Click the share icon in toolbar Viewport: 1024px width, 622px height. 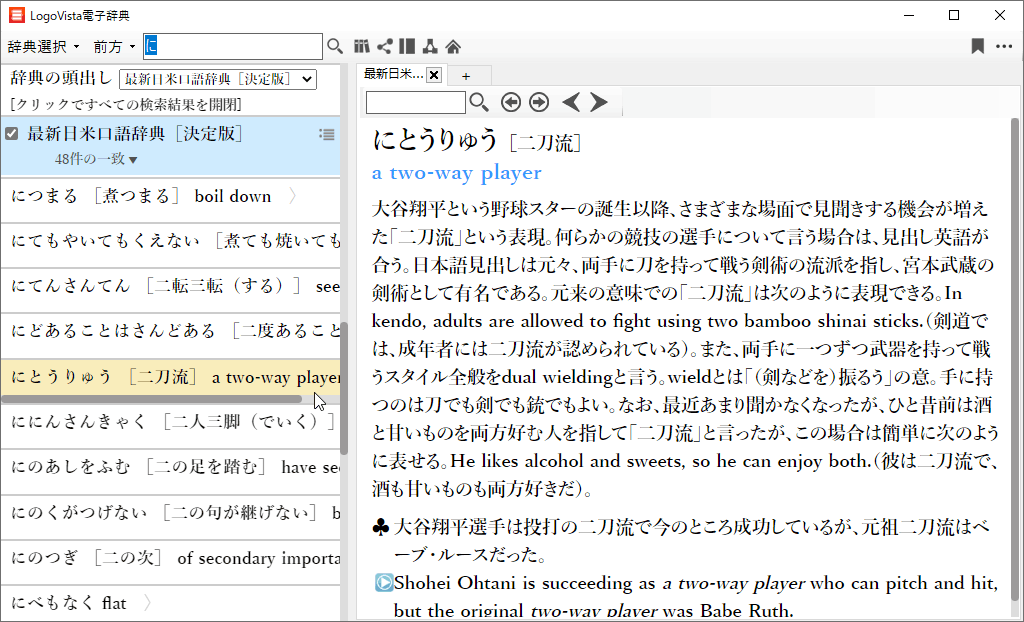point(384,46)
